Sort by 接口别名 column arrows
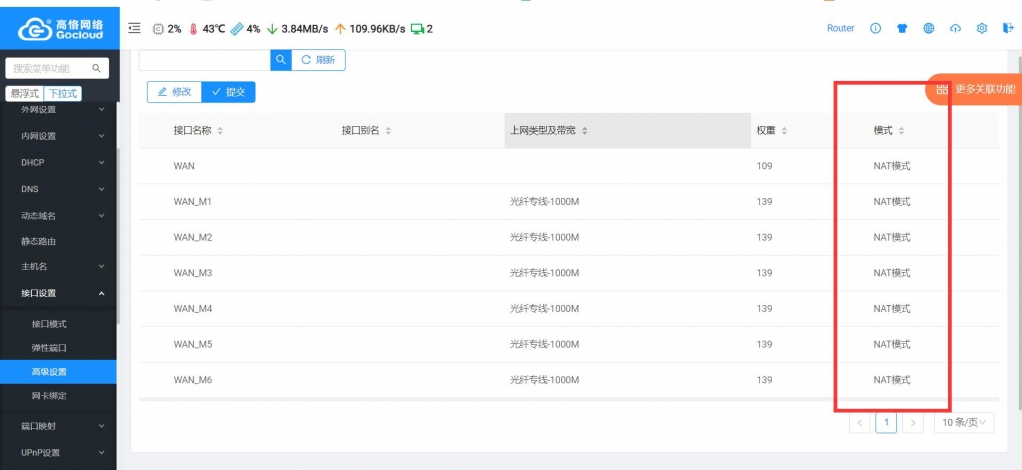Image resolution: width=1022 pixels, height=470 pixels. pos(388,131)
